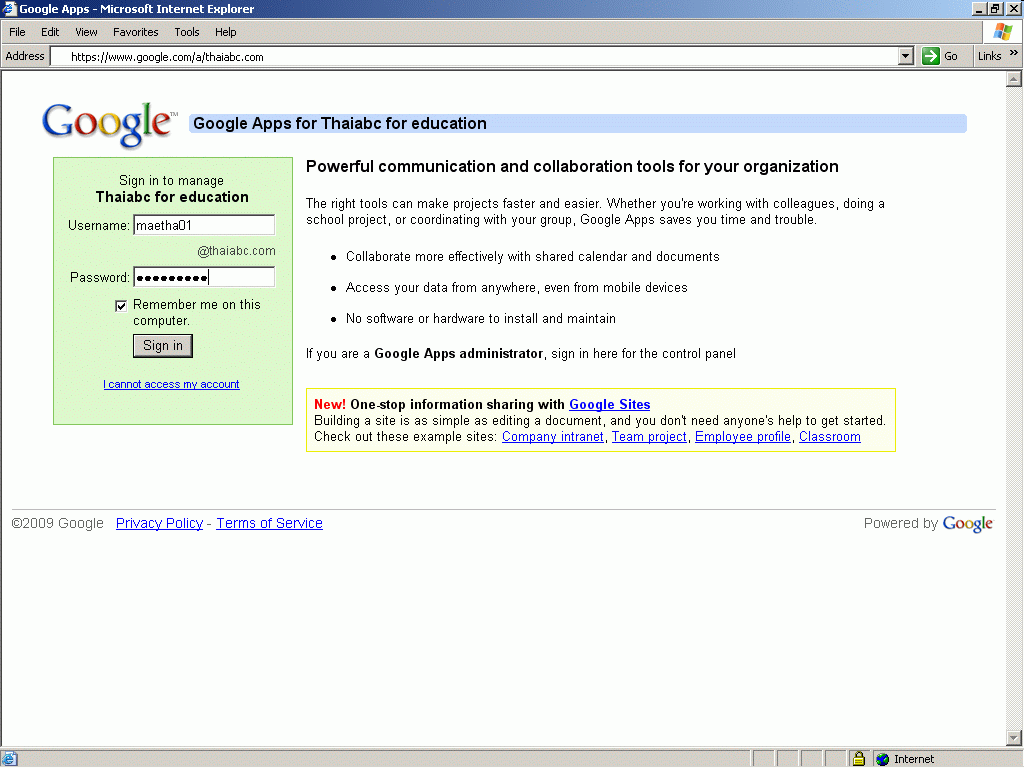Viewport: 1024px width, 768px height.
Task: Open the Google Sites link
Action: [x=609, y=405]
